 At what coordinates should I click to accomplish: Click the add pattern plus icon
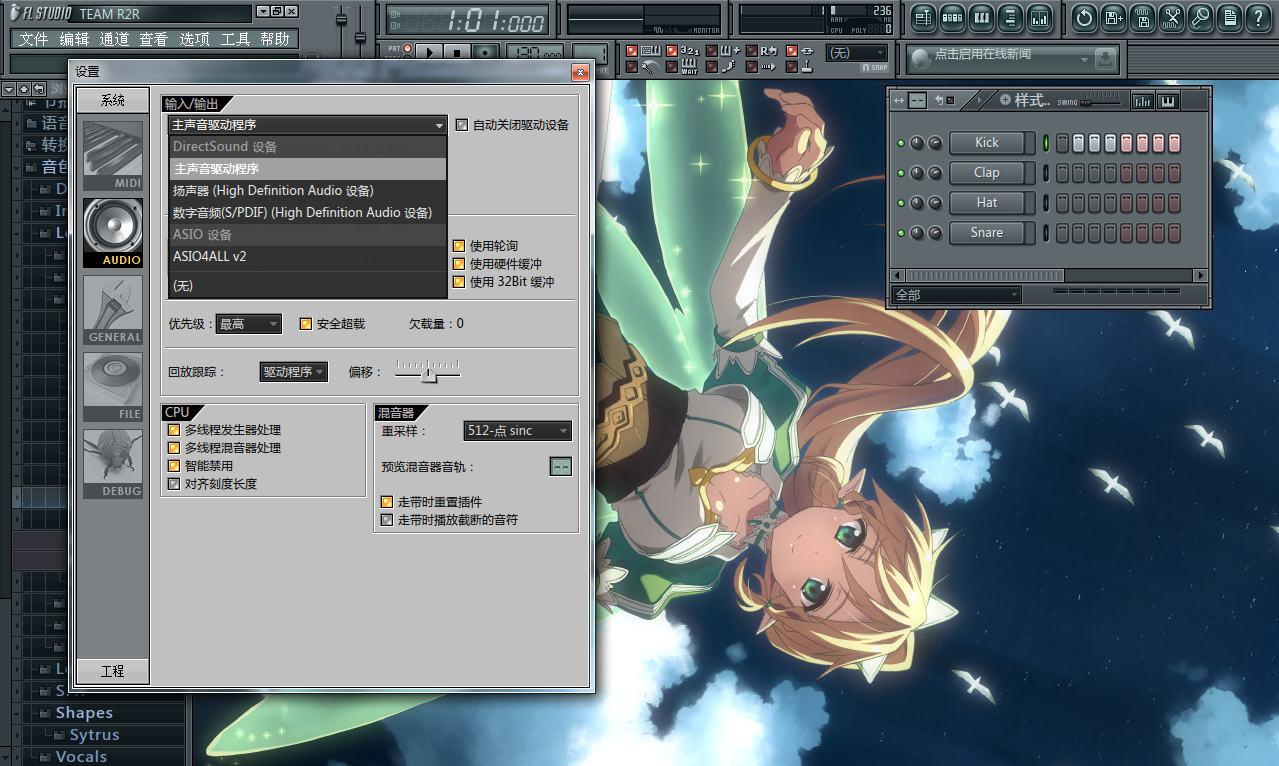pos(1005,100)
